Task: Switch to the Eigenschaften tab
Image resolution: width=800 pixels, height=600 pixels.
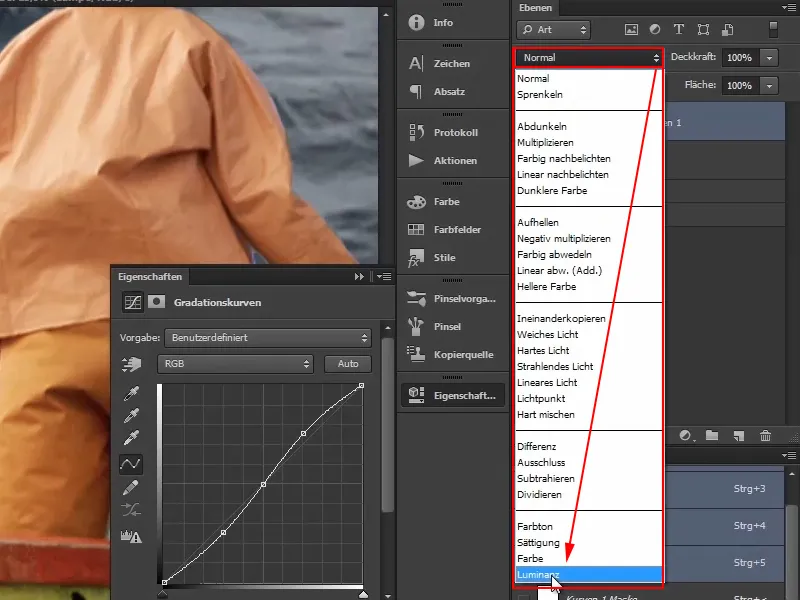Action: click(x=150, y=277)
